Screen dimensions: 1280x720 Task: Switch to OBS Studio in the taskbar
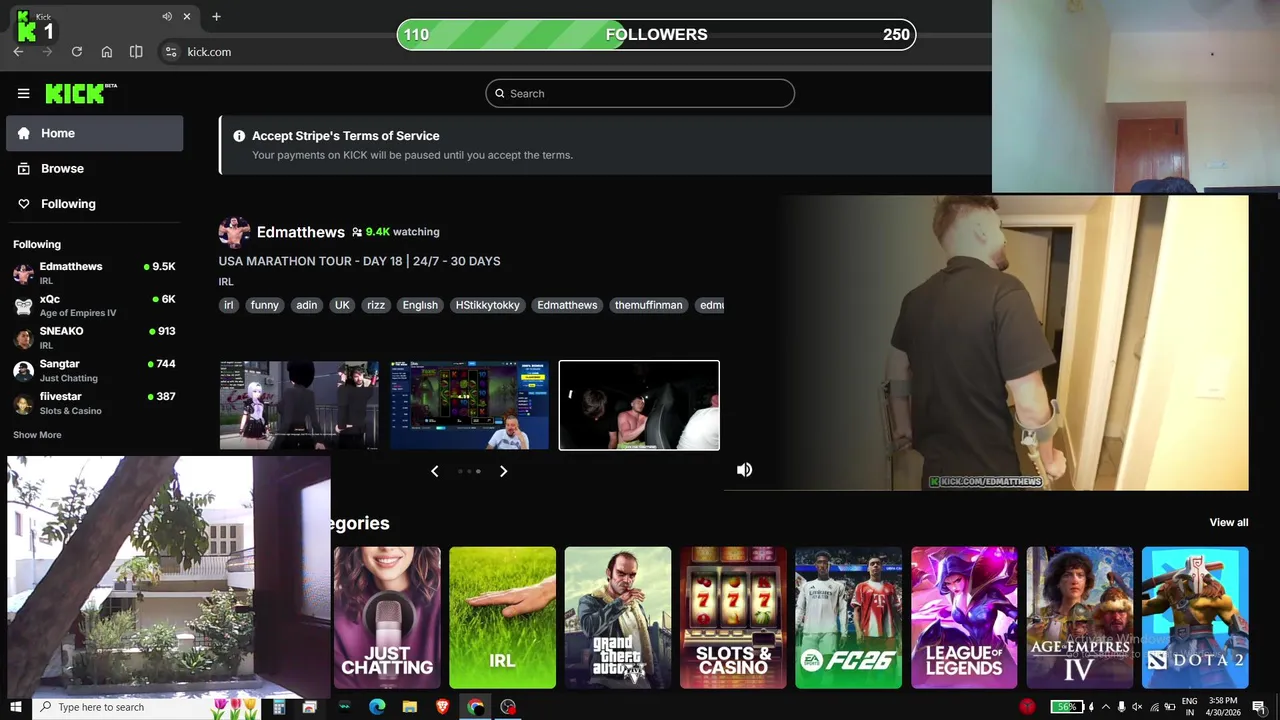coord(508,707)
